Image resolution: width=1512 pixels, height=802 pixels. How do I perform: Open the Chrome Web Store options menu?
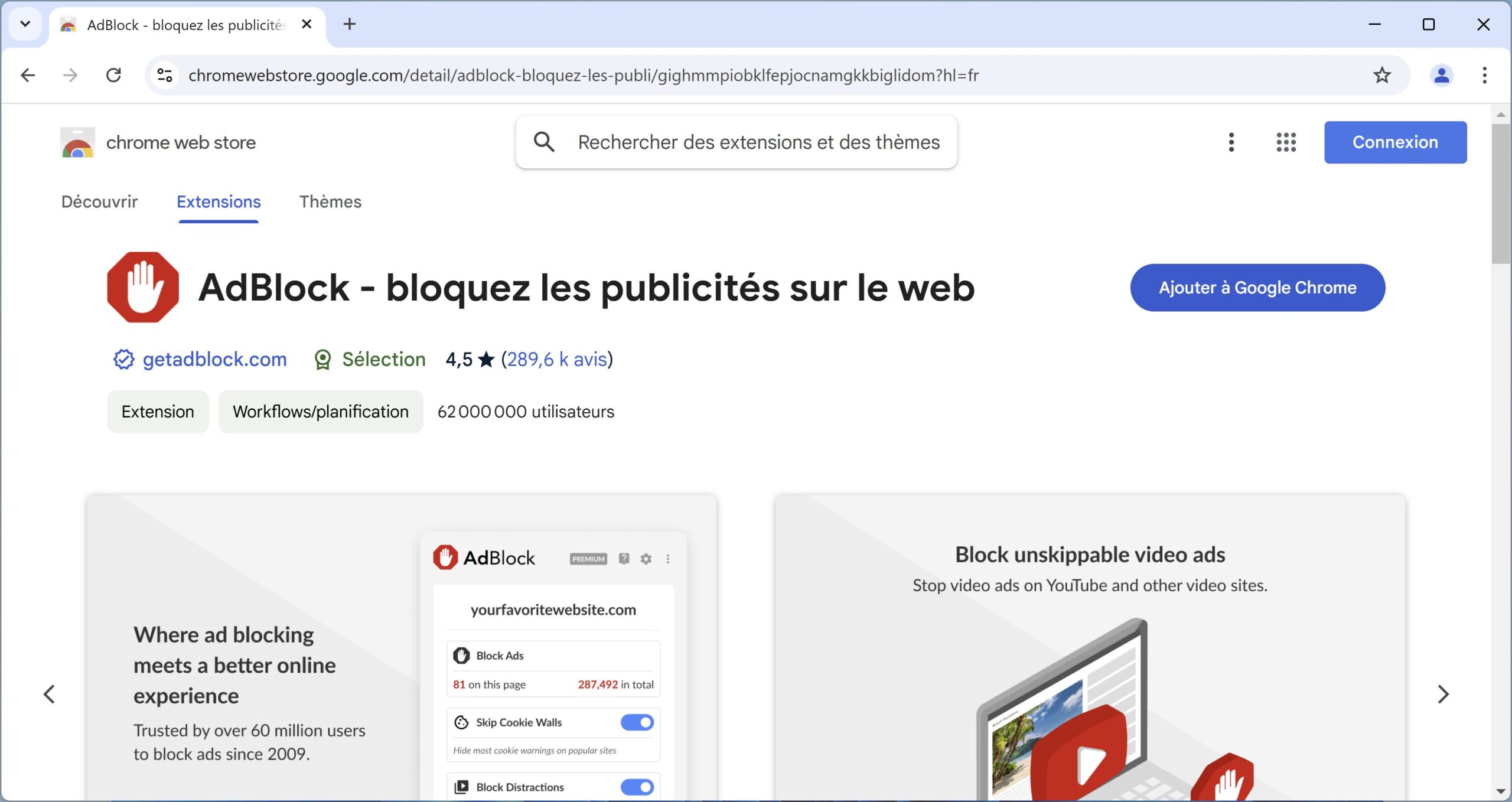point(1231,142)
